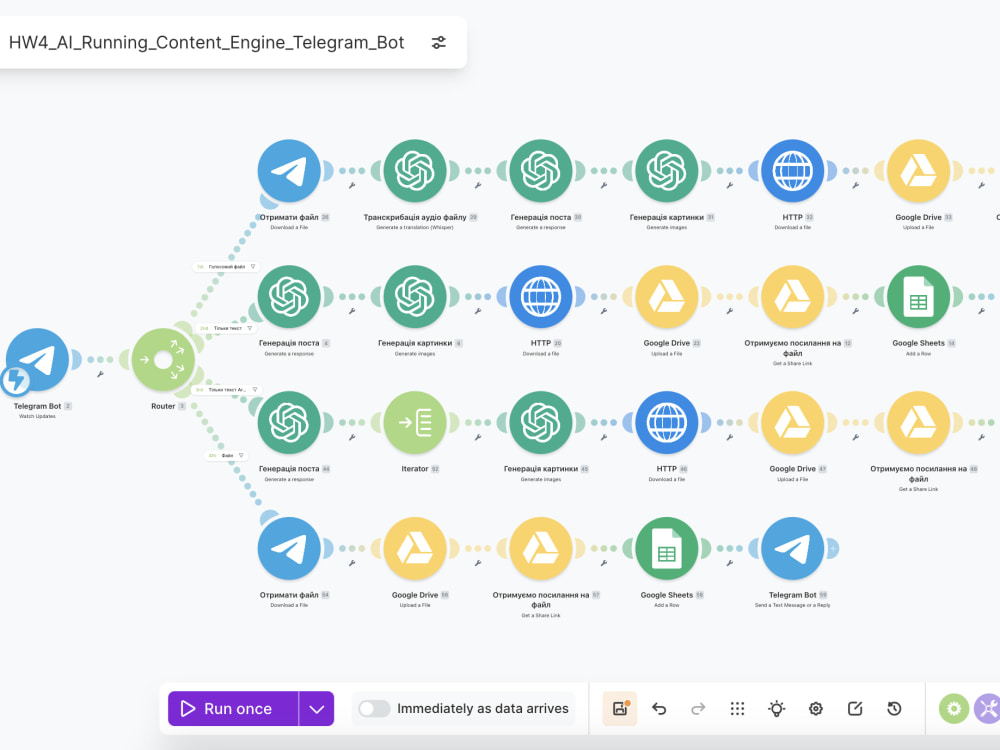1000x750 pixels.
Task: Open the bottom-route Отримуємо посилання на файл module
Action: (x=541, y=548)
